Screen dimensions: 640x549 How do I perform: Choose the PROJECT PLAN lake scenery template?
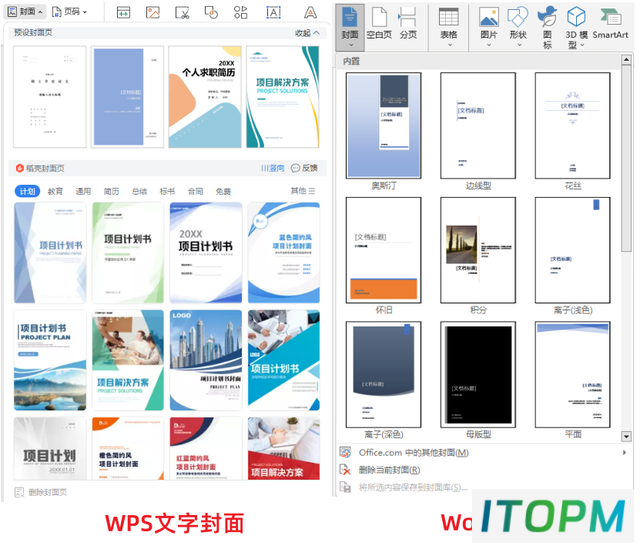pyautogui.click(x=50, y=360)
